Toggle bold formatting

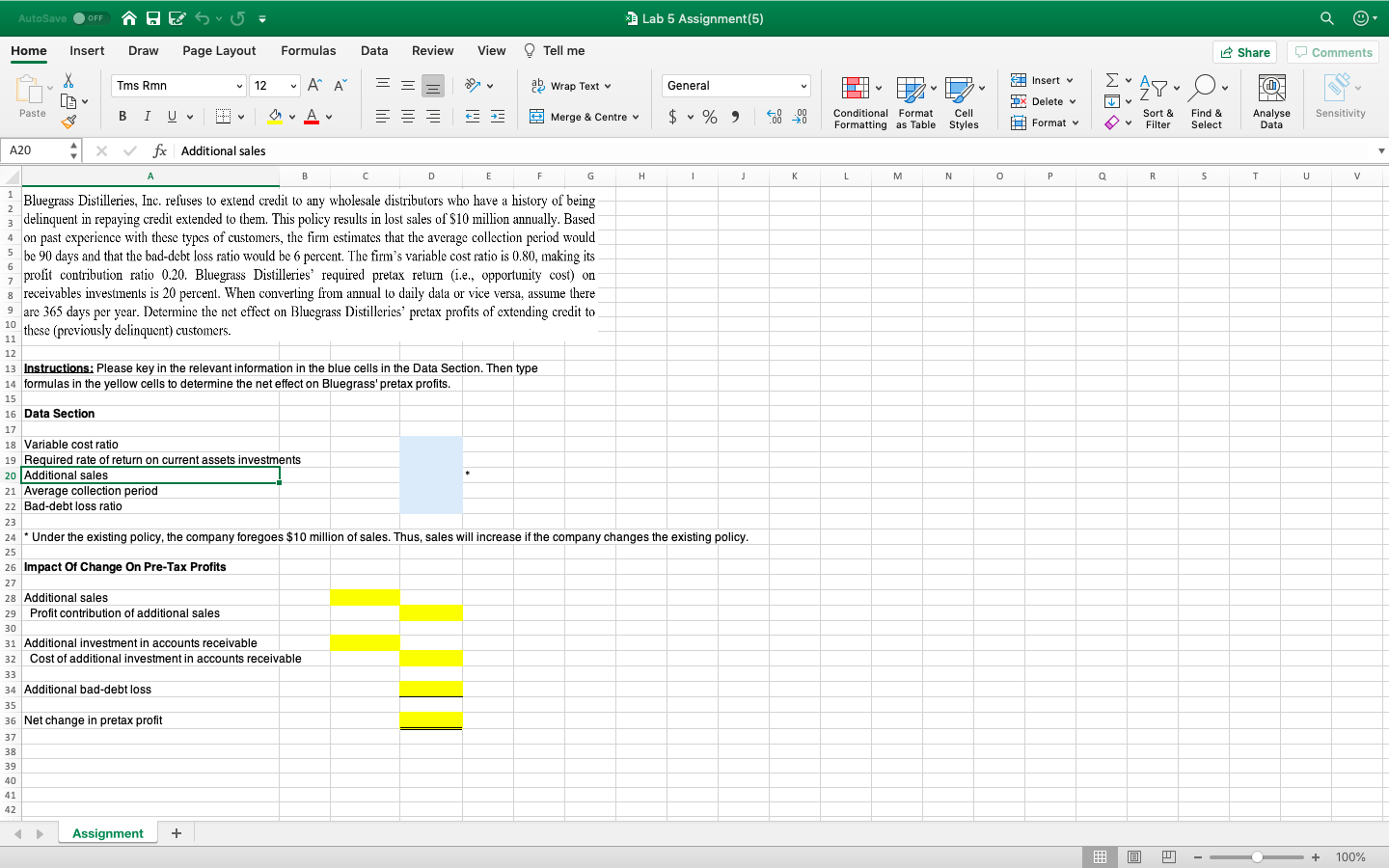pos(123,116)
